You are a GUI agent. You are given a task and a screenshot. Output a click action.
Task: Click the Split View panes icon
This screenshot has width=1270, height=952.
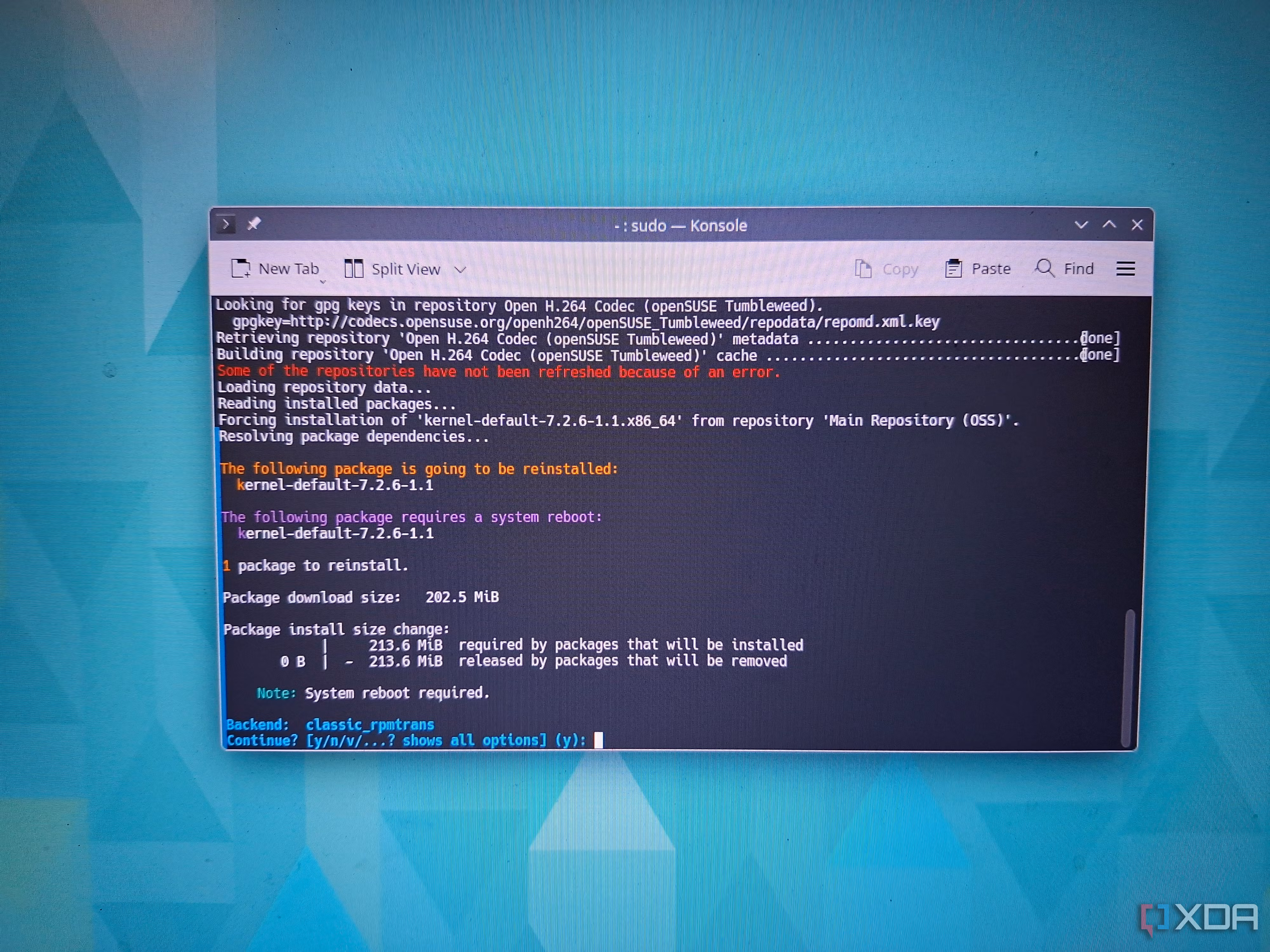(354, 268)
